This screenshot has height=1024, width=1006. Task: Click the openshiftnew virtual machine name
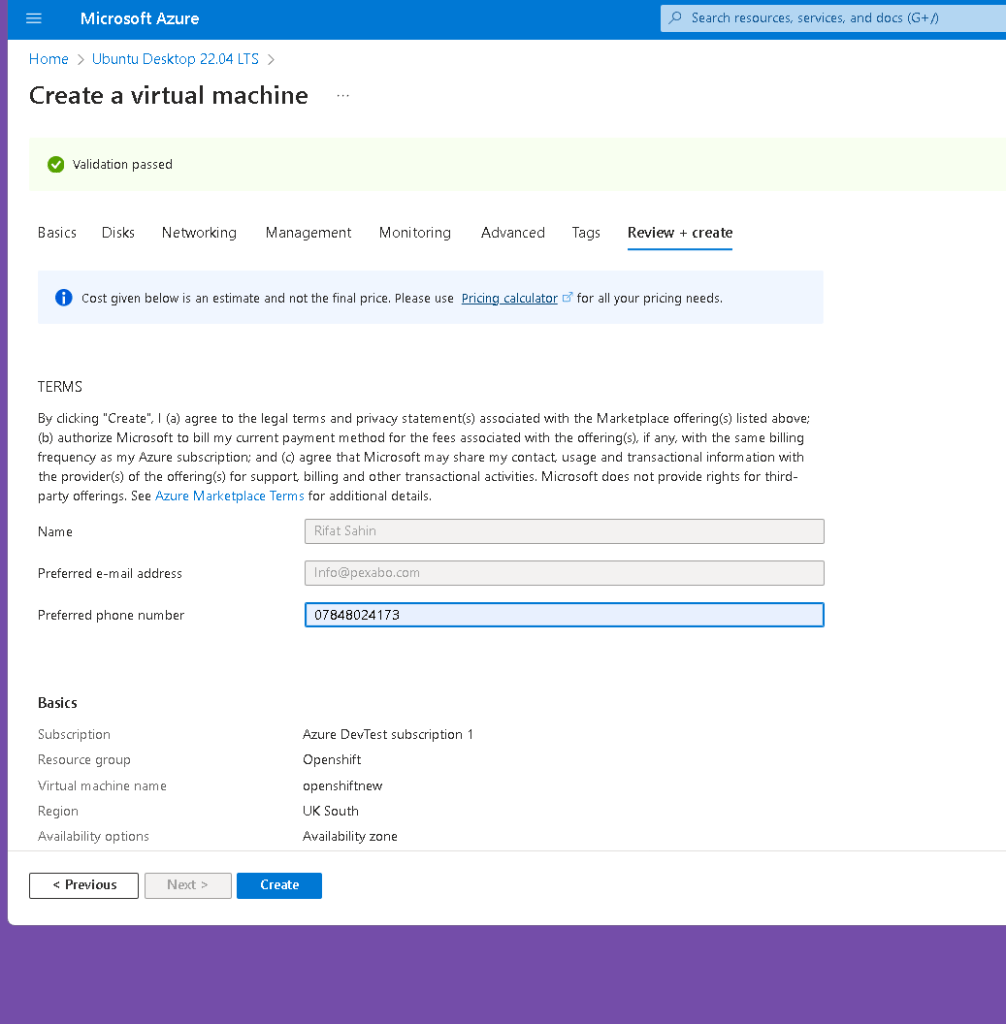(342, 786)
